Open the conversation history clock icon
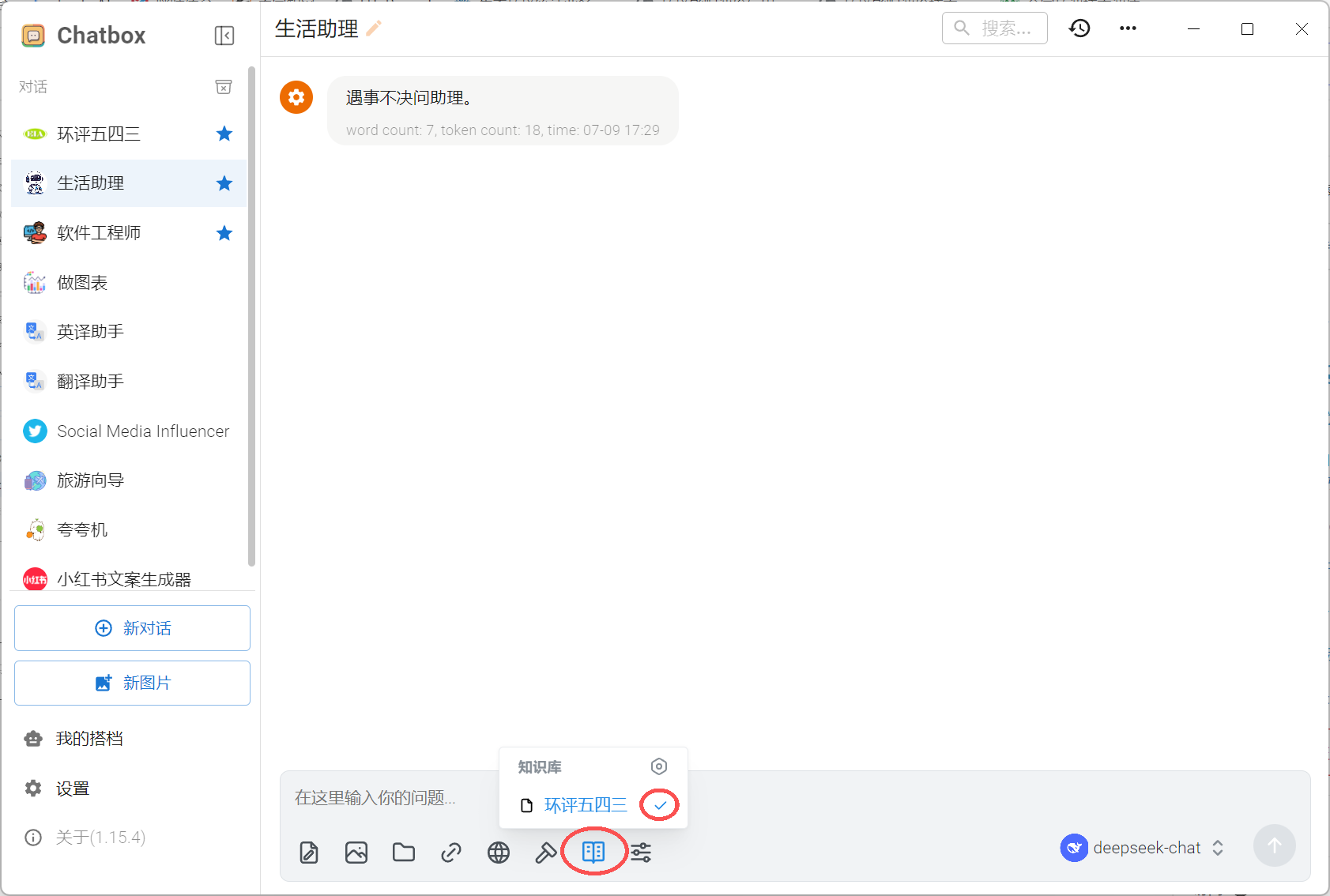The height and width of the screenshot is (896, 1330). click(1079, 28)
